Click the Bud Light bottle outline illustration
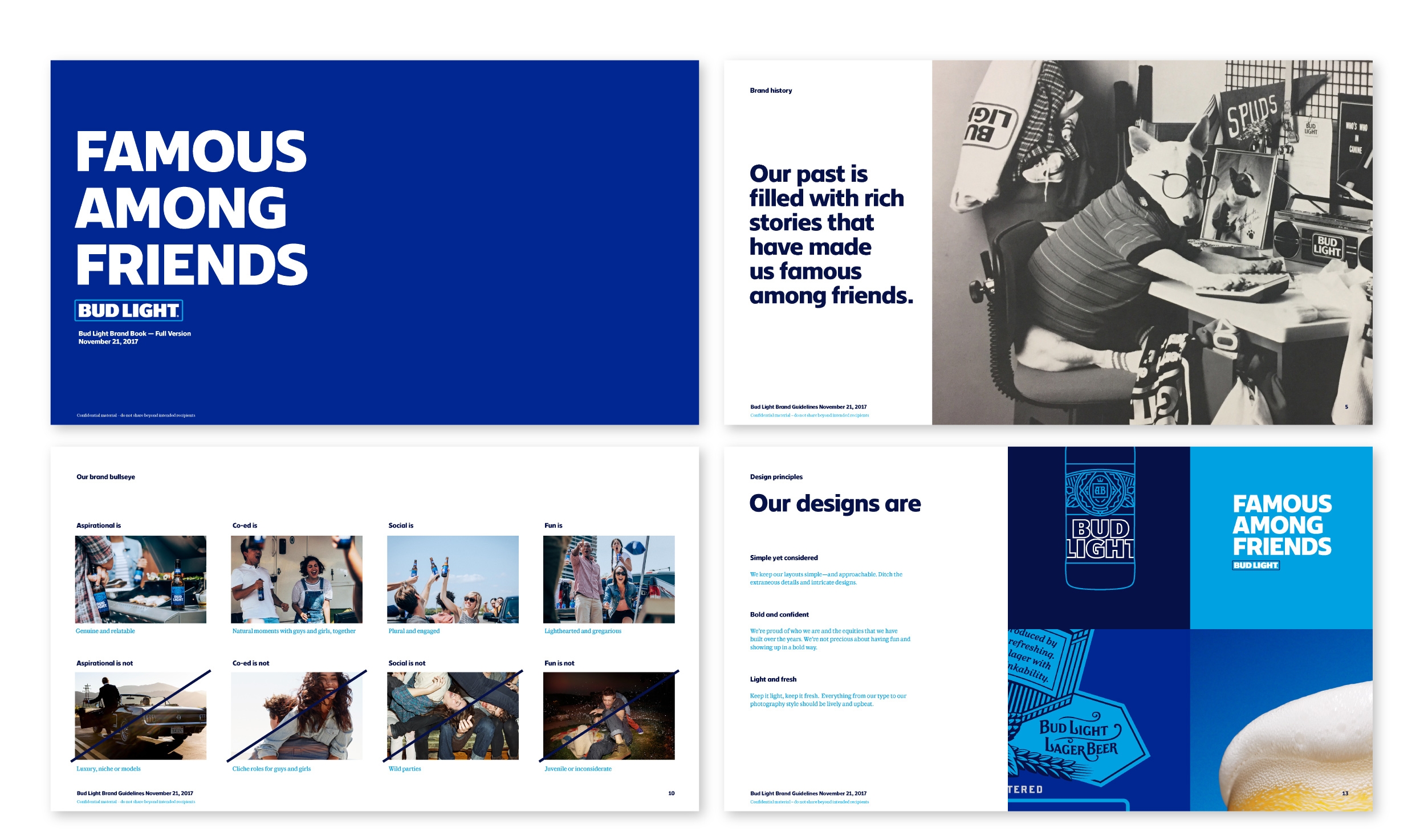Screen dimensions: 1424x840 tap(1100, 517)
